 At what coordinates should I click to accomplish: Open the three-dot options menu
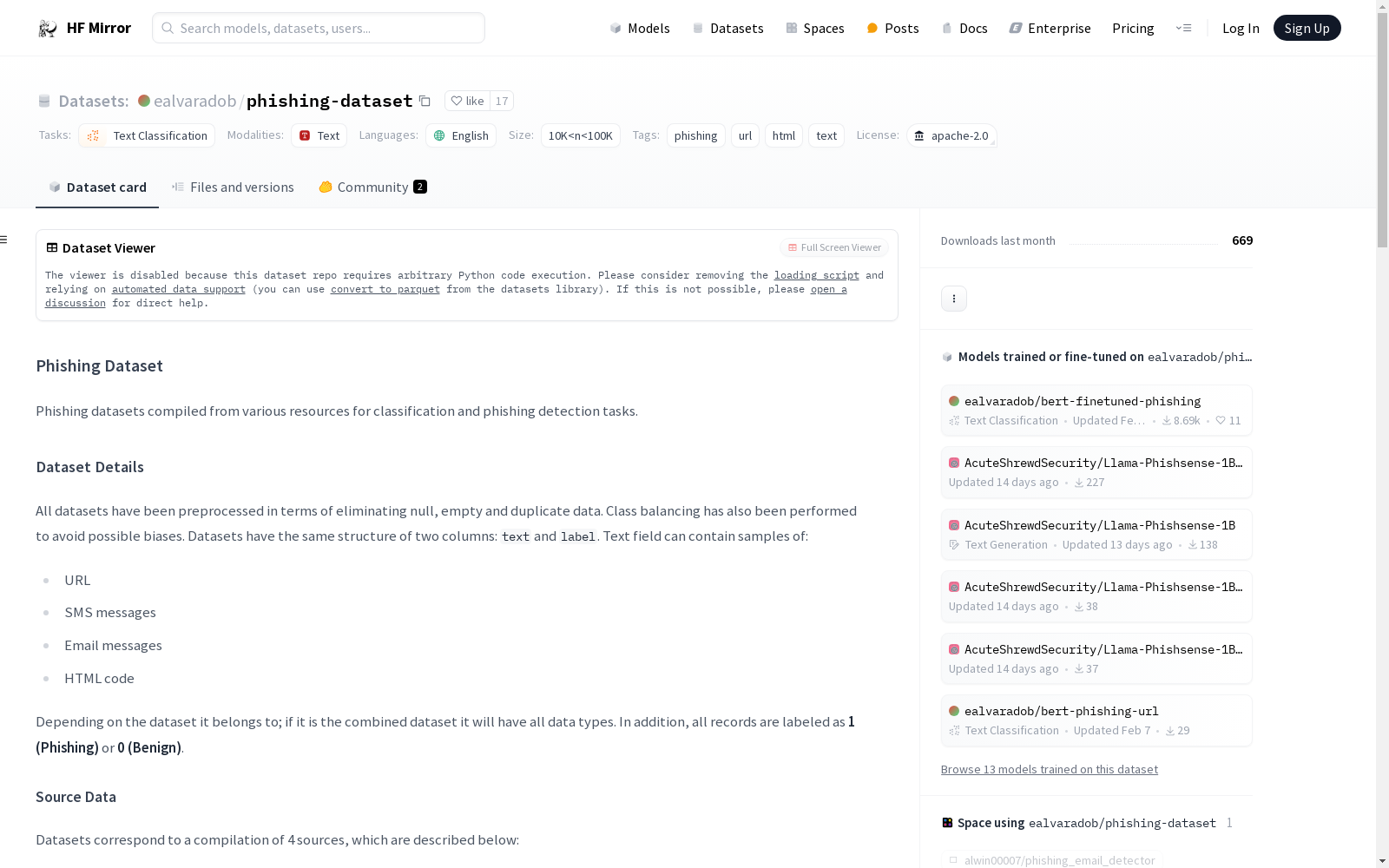click(x=953, y=299)
